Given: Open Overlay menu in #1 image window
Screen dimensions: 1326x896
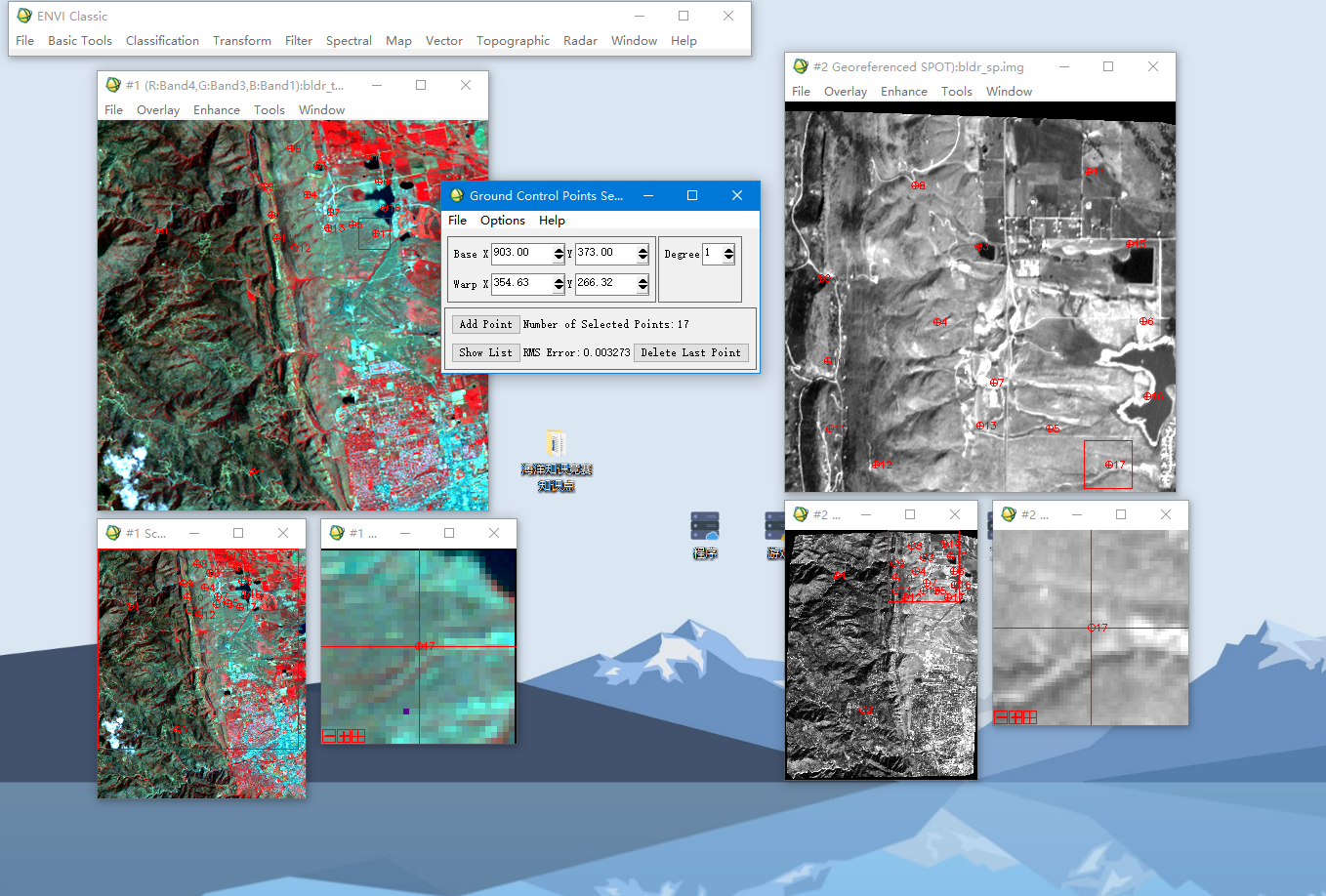Looking at the screenshot, I should [x=158, y=110].
